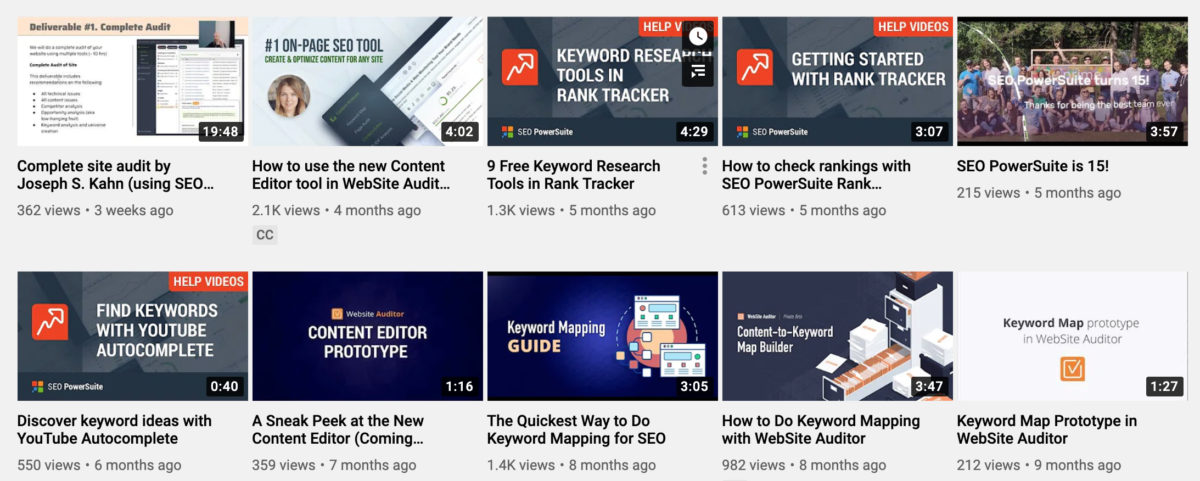Click the title Discover keyword ideas with YouTube Autocomplete
This screenshot has height=481, width=1200.
(115, 429)
